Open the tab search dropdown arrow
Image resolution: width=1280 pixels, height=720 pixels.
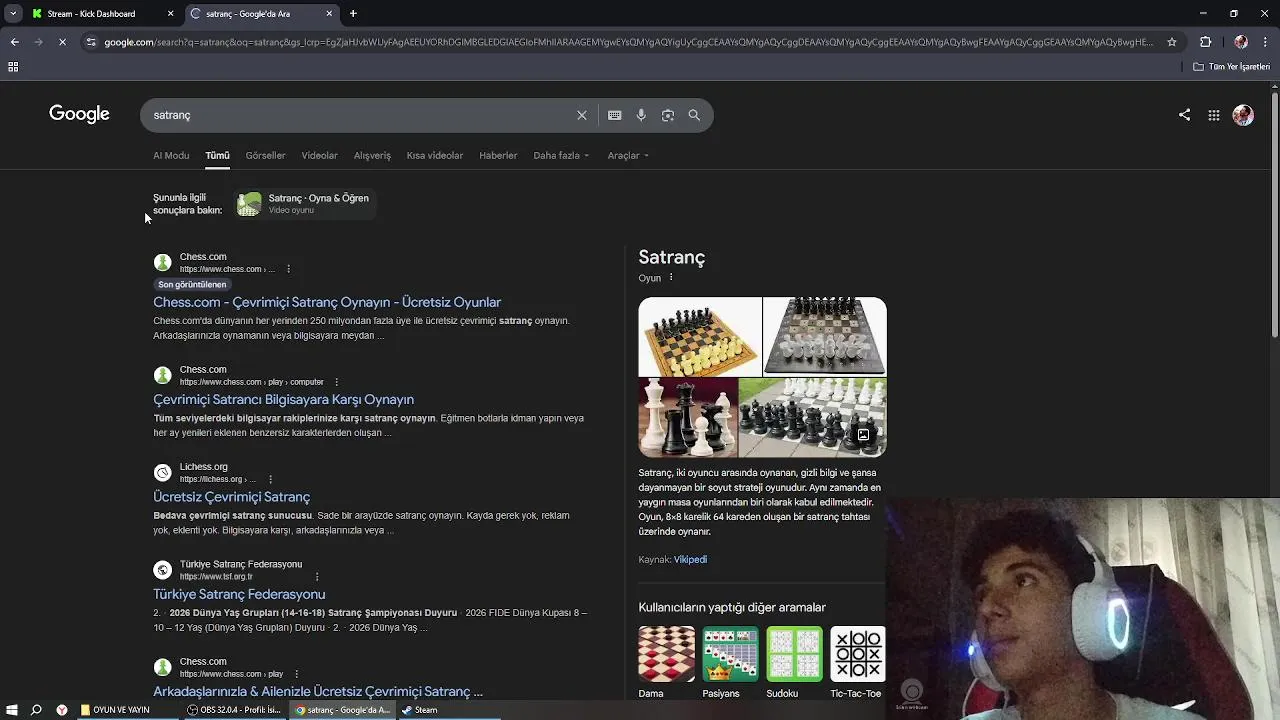(x=12, y=14)
